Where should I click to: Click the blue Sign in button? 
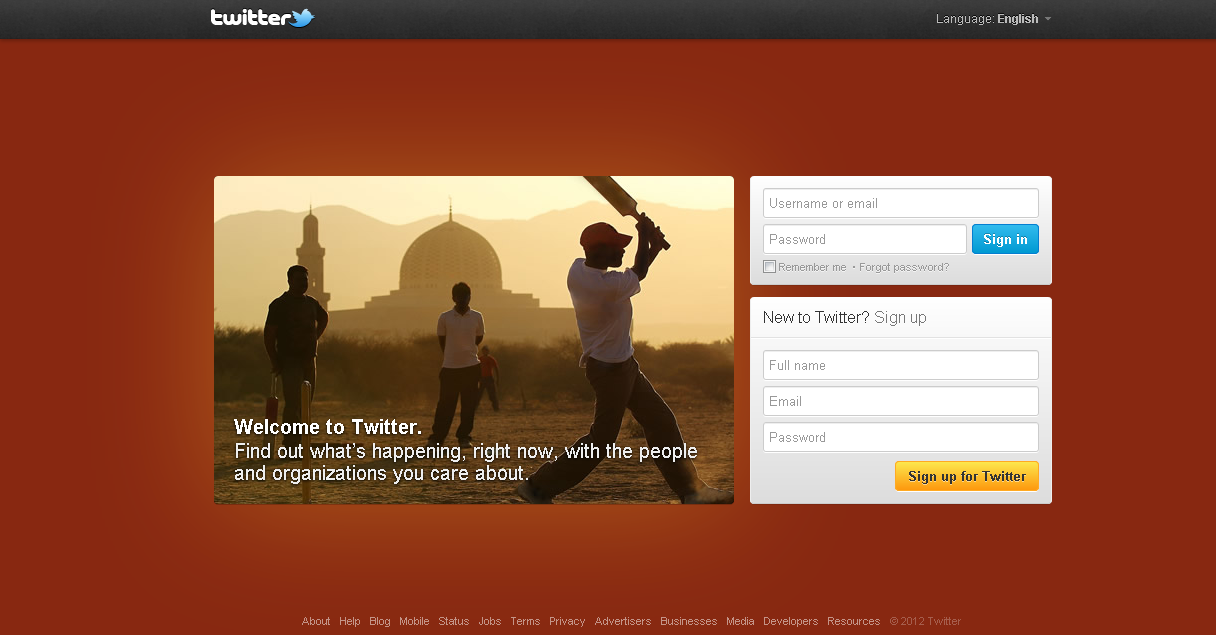click(x=1005, y=239)
